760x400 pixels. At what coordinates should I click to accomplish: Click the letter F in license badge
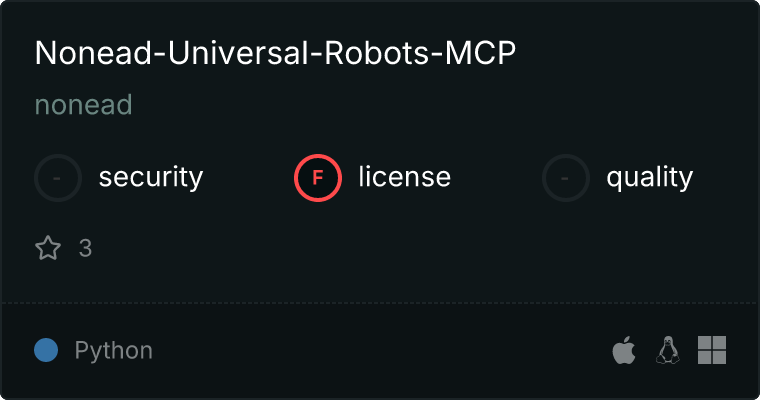tap(317, 178)
